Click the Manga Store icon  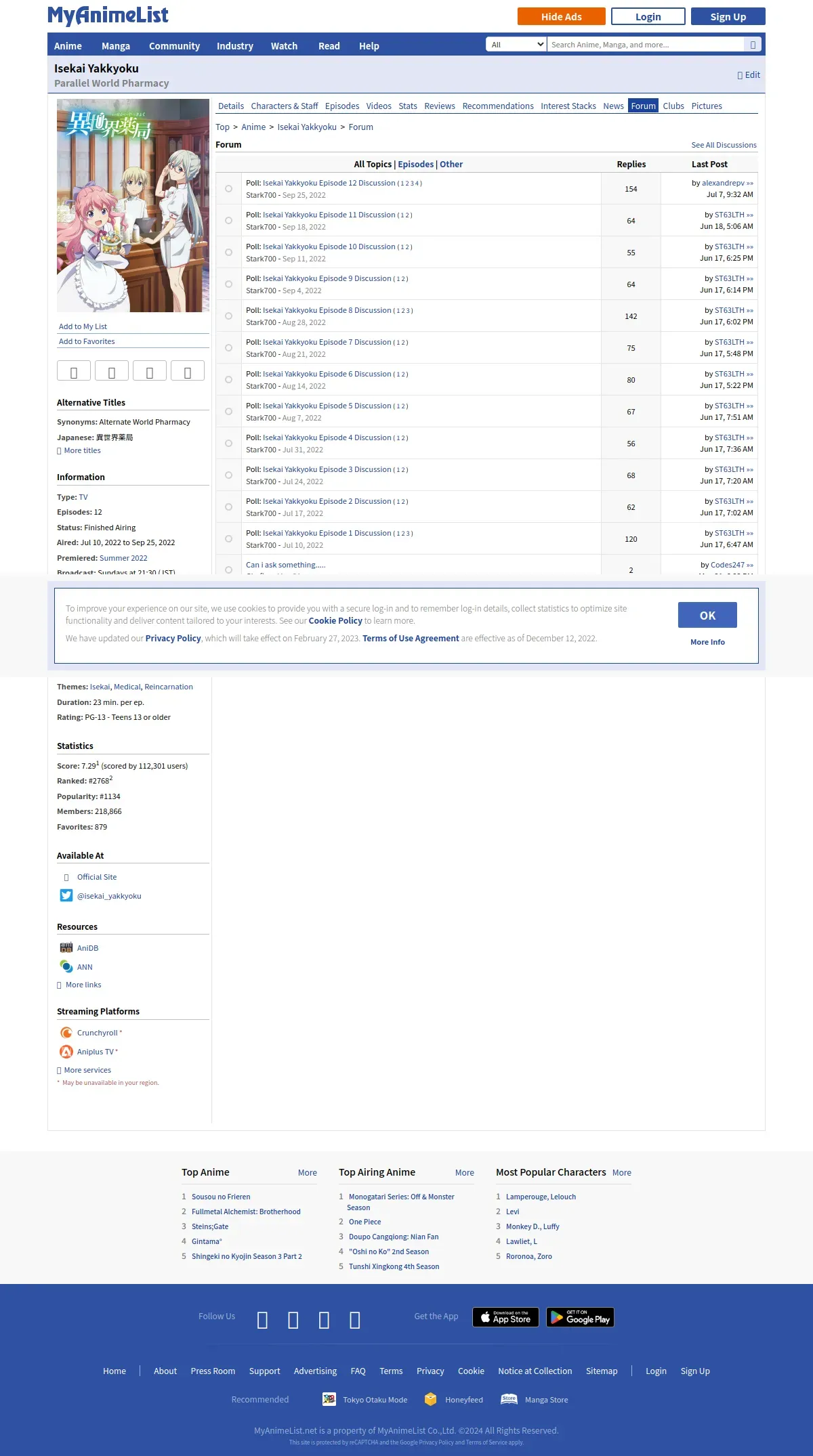[x=509, y=1399]
